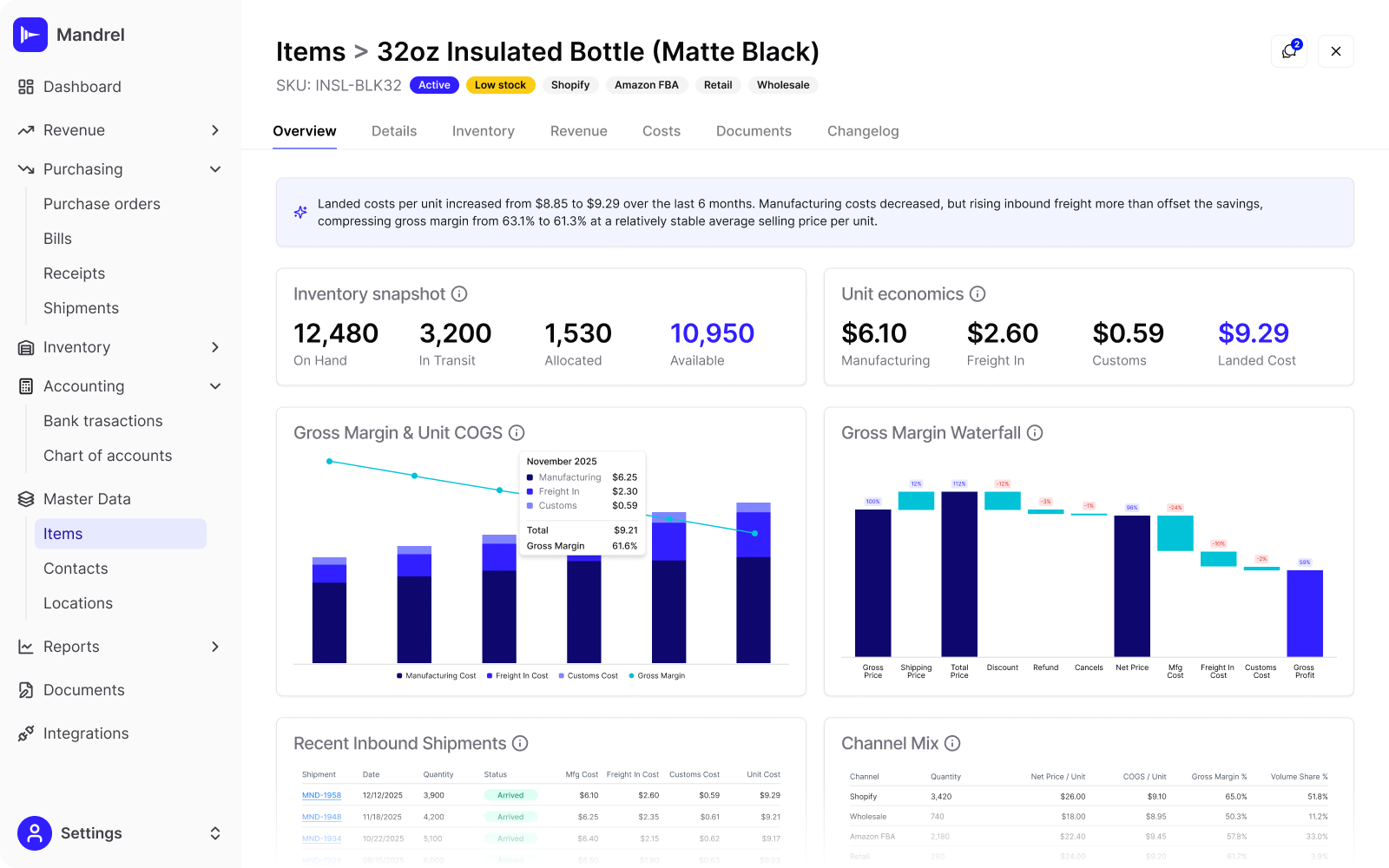1389x868 pixels.
Task: Click the AI sparkle icon in insight banner
Action: coord(300,212)
